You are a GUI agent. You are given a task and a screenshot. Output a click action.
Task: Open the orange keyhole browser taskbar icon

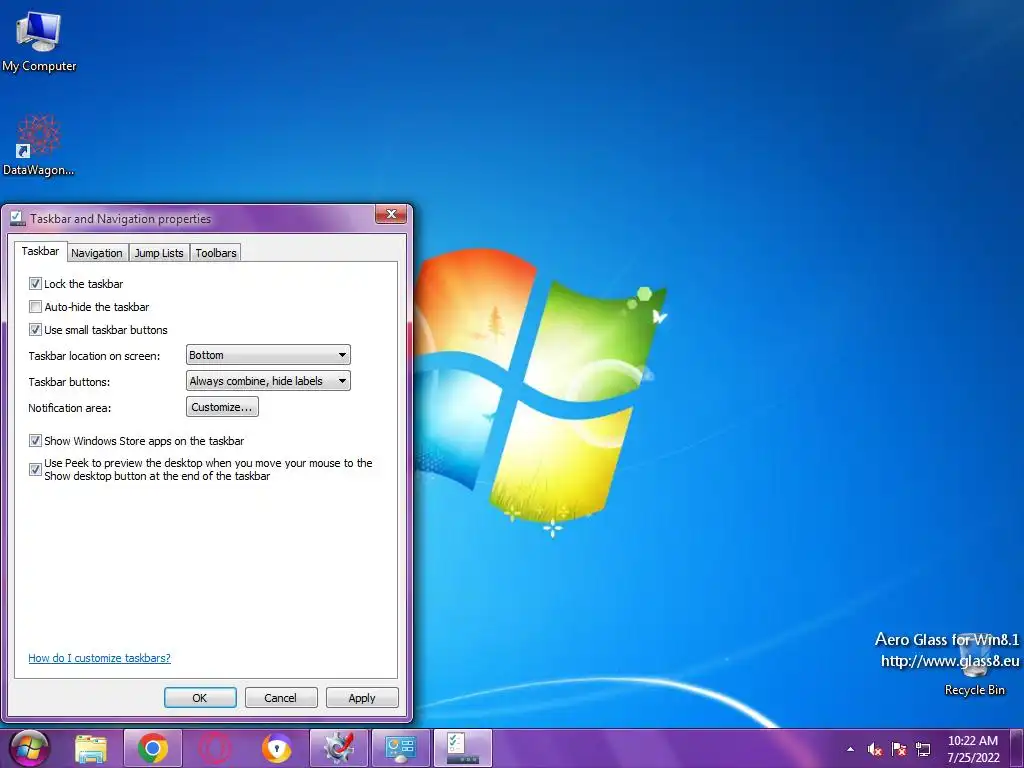click(x=277, y=748)
